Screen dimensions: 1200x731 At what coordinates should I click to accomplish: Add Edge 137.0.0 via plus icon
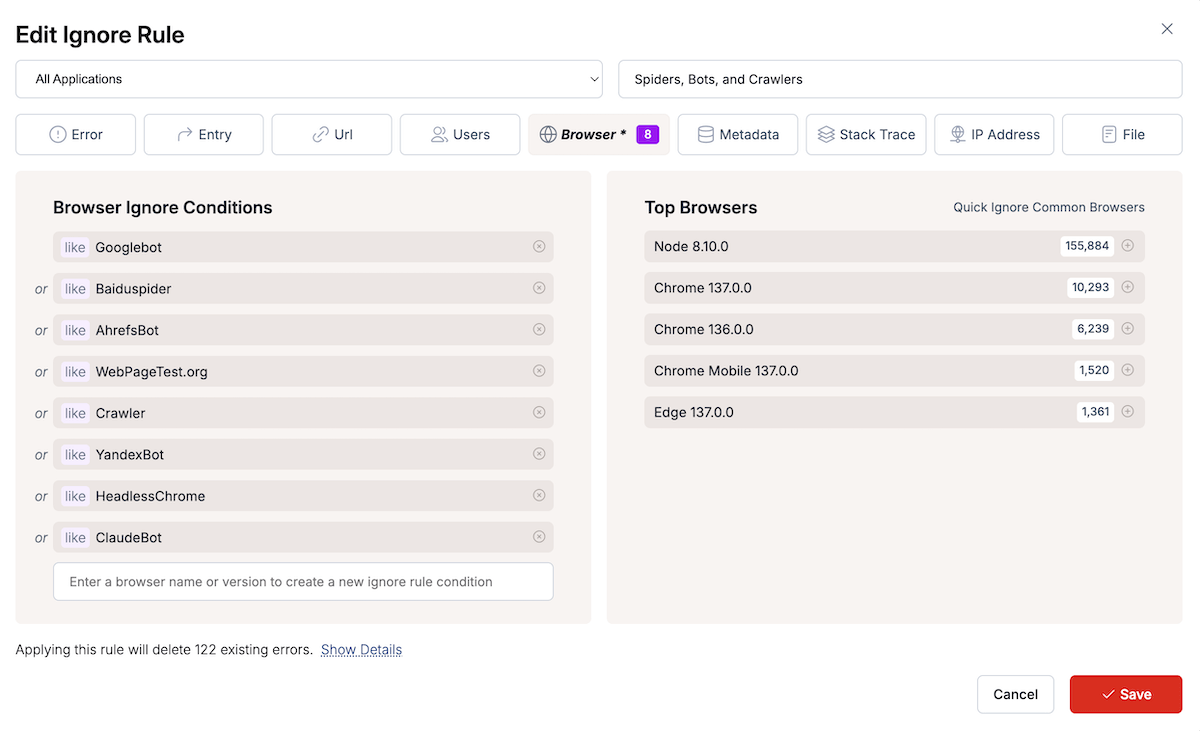[1128, 412]
